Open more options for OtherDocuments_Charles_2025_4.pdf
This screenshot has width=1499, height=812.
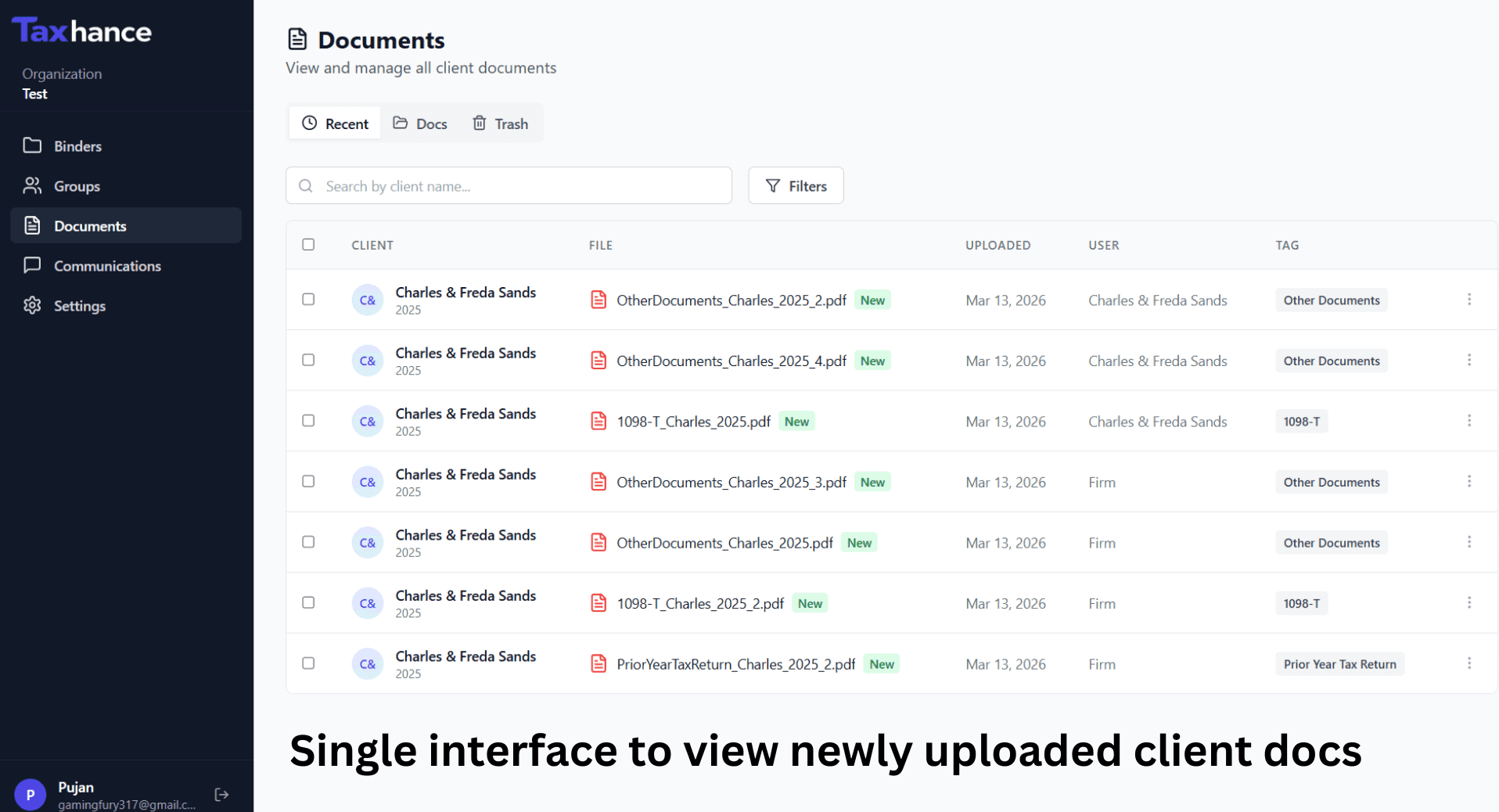point(1469,360)
